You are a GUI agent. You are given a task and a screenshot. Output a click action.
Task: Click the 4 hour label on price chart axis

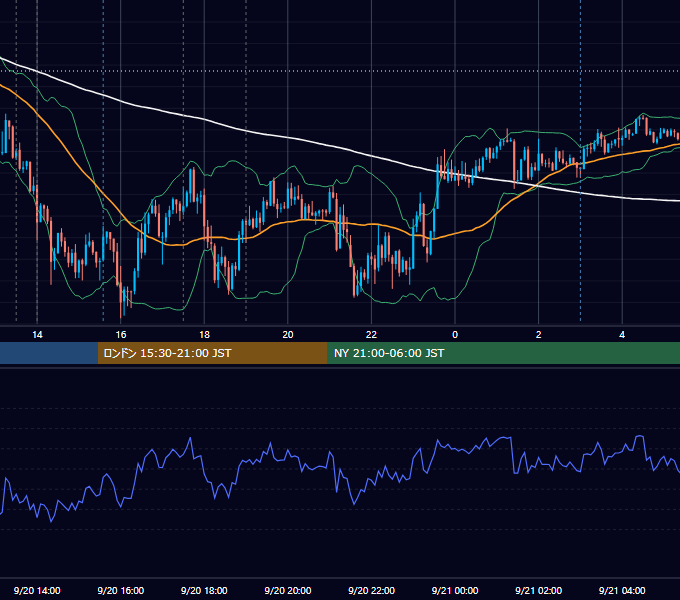click(622, 335)
